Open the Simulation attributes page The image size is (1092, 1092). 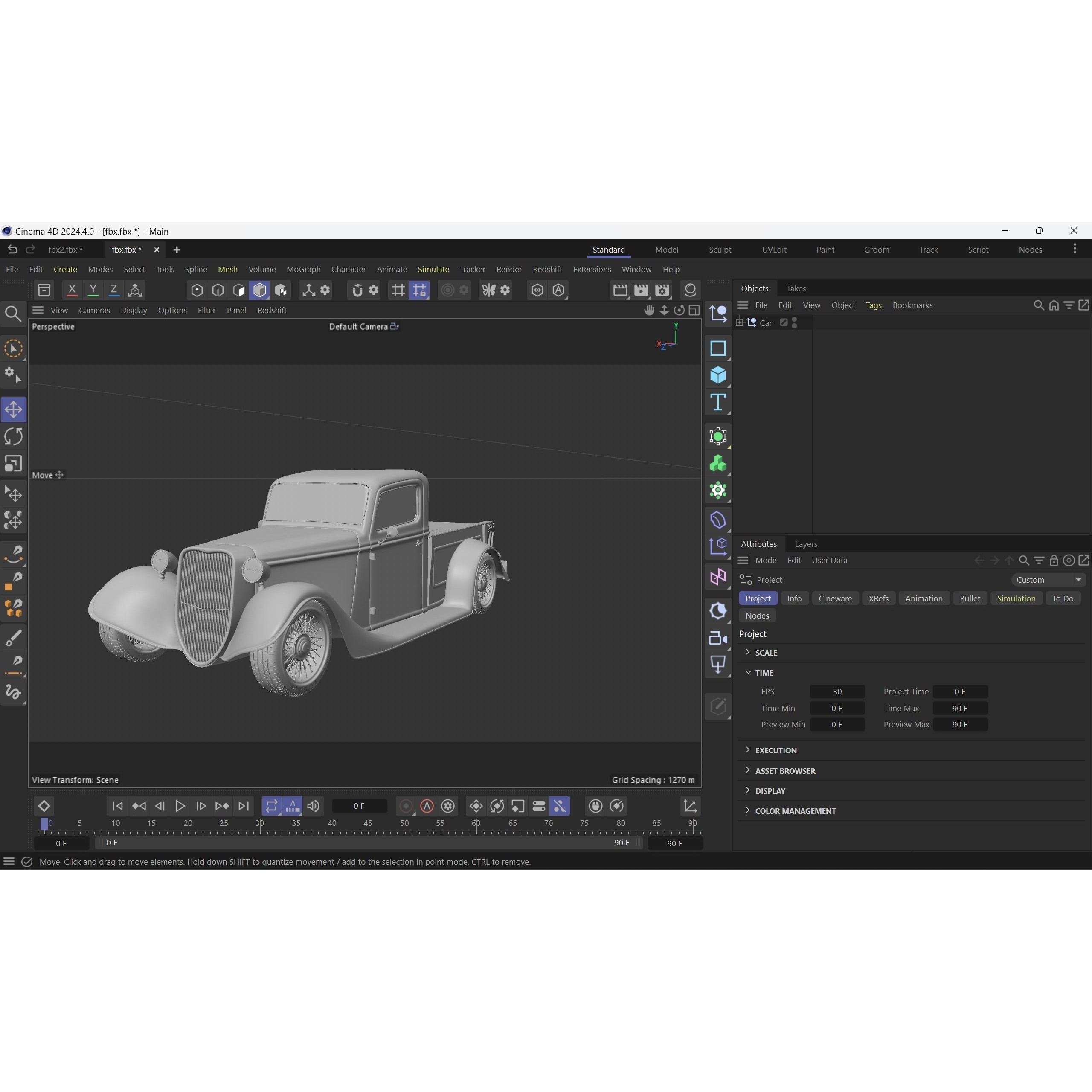(1016, 598)
